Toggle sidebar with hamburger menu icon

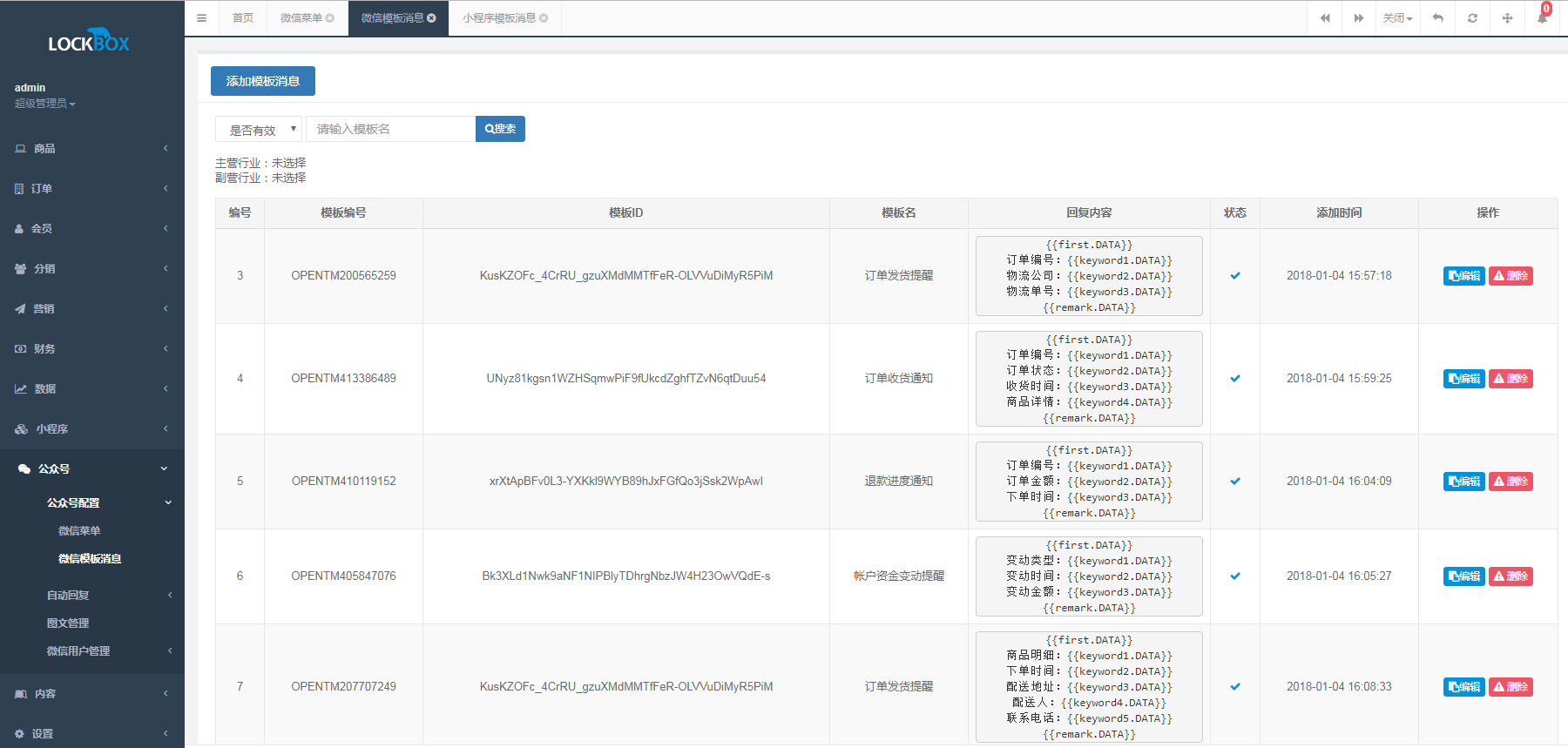pos(201,17)
